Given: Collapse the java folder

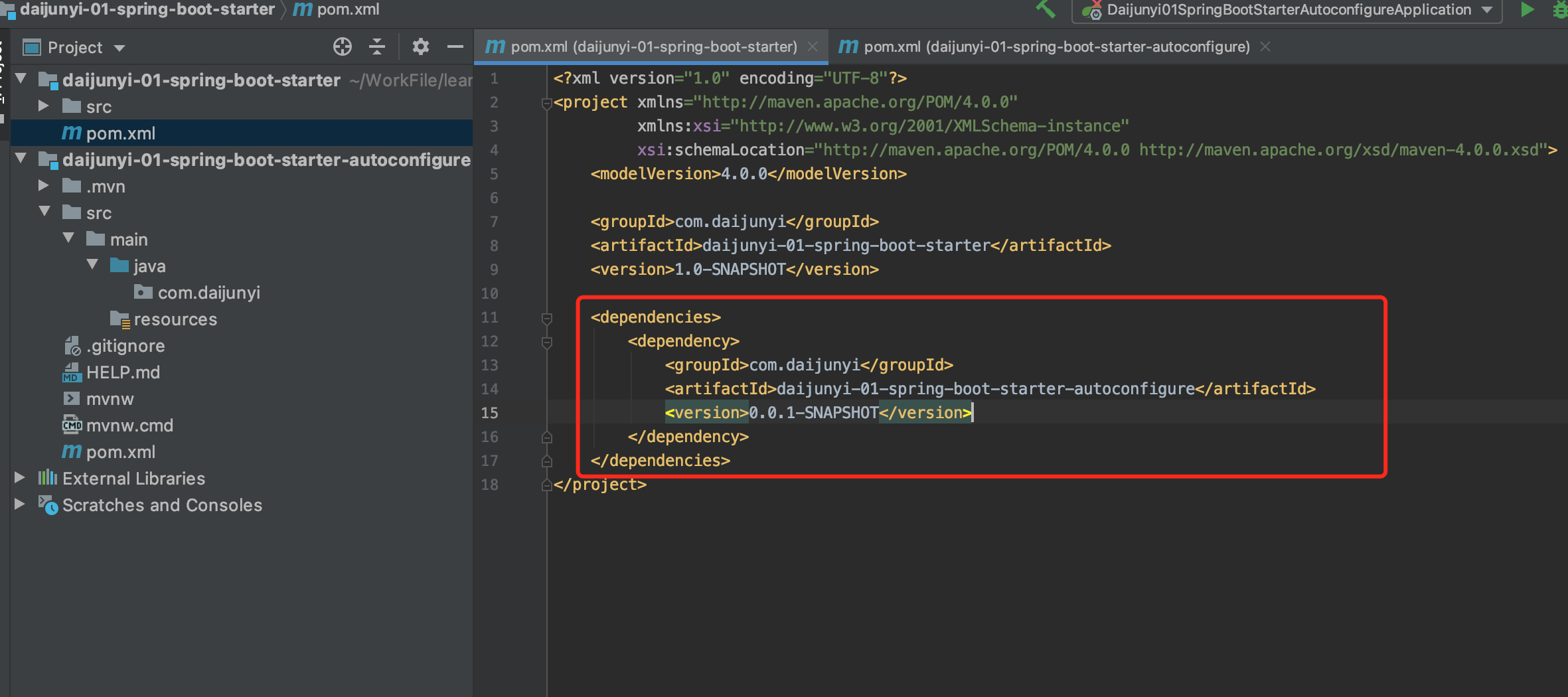Looking at the screenshot, I should point(92,265).
